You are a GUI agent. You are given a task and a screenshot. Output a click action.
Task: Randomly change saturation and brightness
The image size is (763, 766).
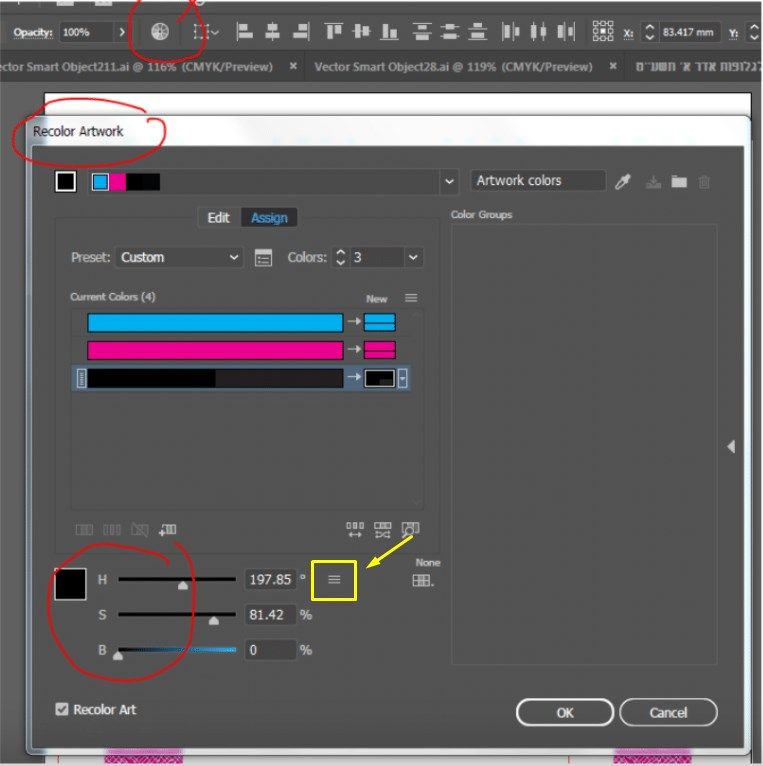(x=382, y=530)
